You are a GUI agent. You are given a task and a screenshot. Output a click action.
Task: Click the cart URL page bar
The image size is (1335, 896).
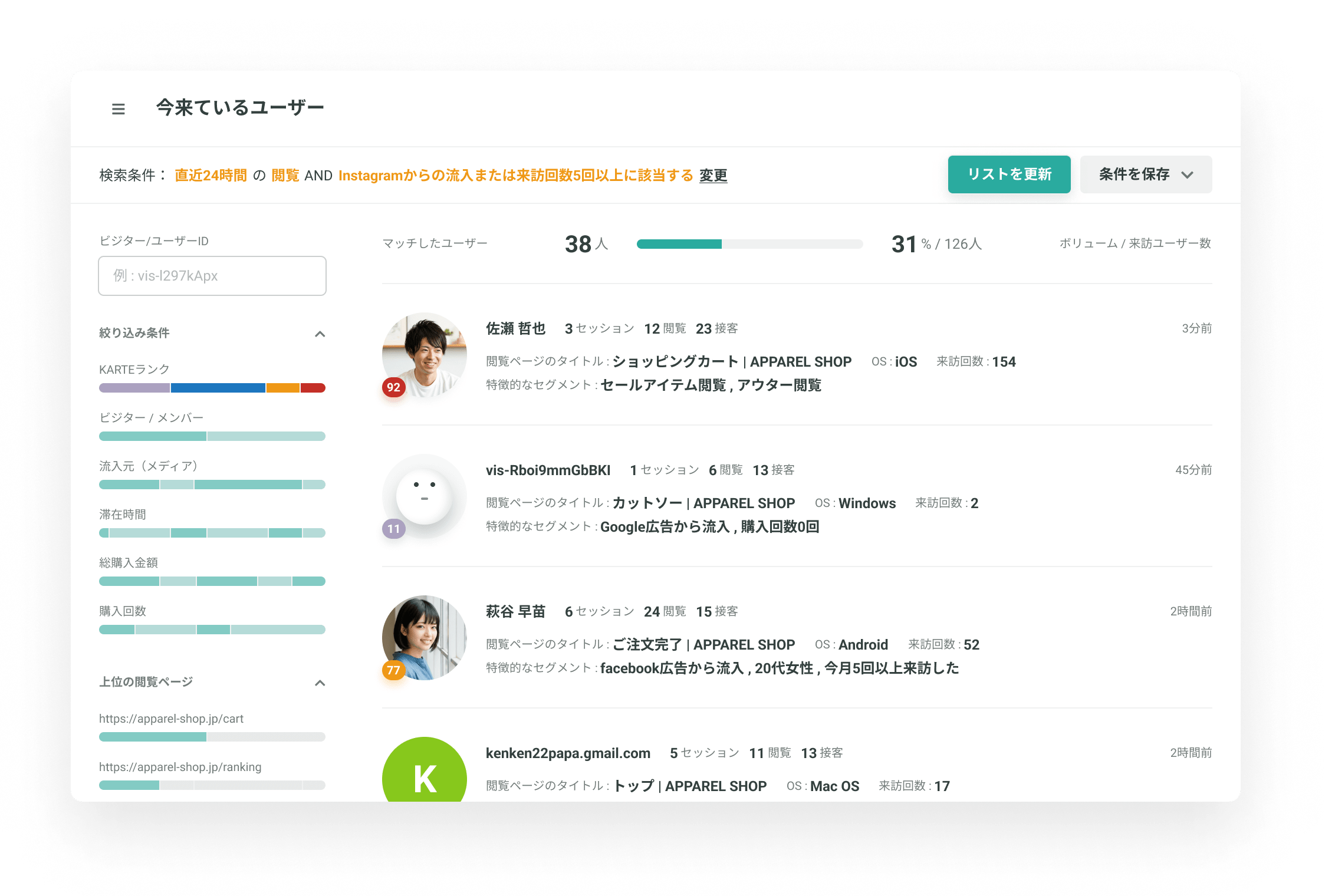tap(212, 737)
